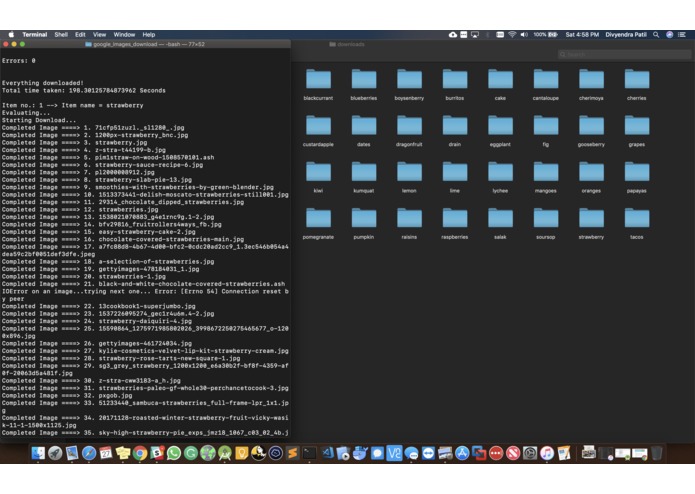Viewport: 695px width, 494px height.
Task: Open Notification Center list icon
Action: [x=682, y=35]
